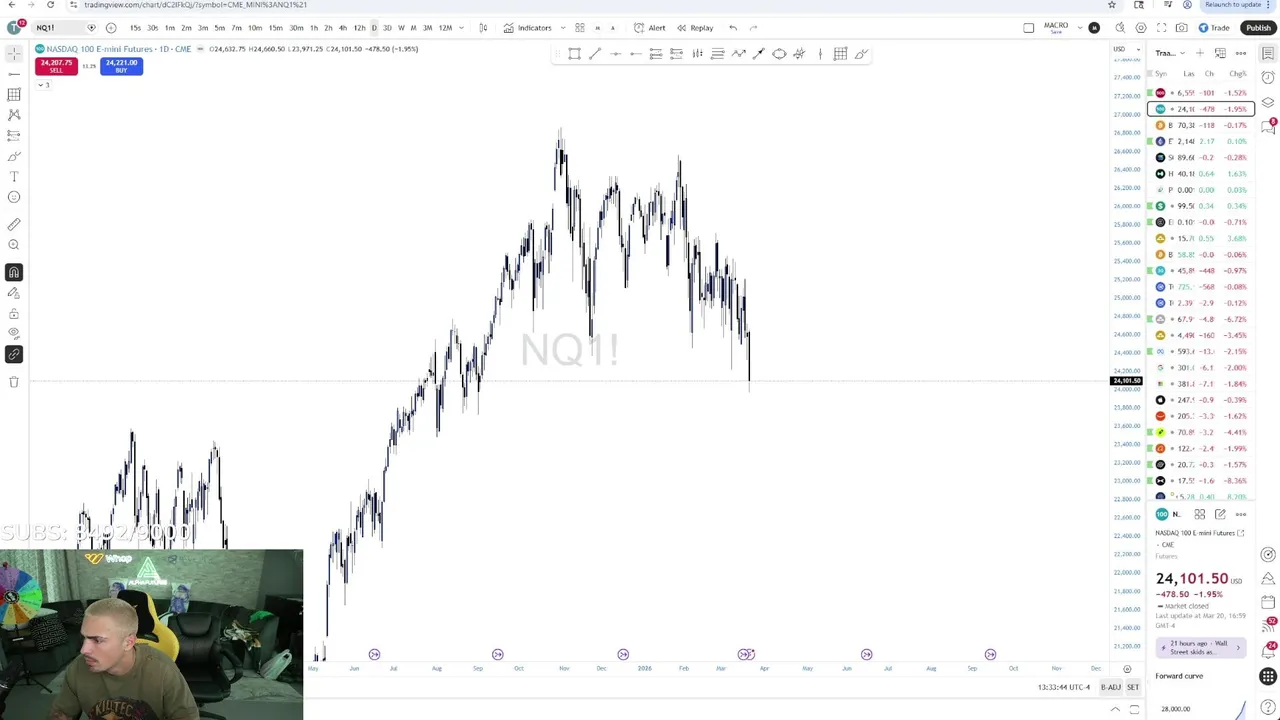Expand the timeframe interval dropdown
The image size is (1280, 720).
pos(461,28)
